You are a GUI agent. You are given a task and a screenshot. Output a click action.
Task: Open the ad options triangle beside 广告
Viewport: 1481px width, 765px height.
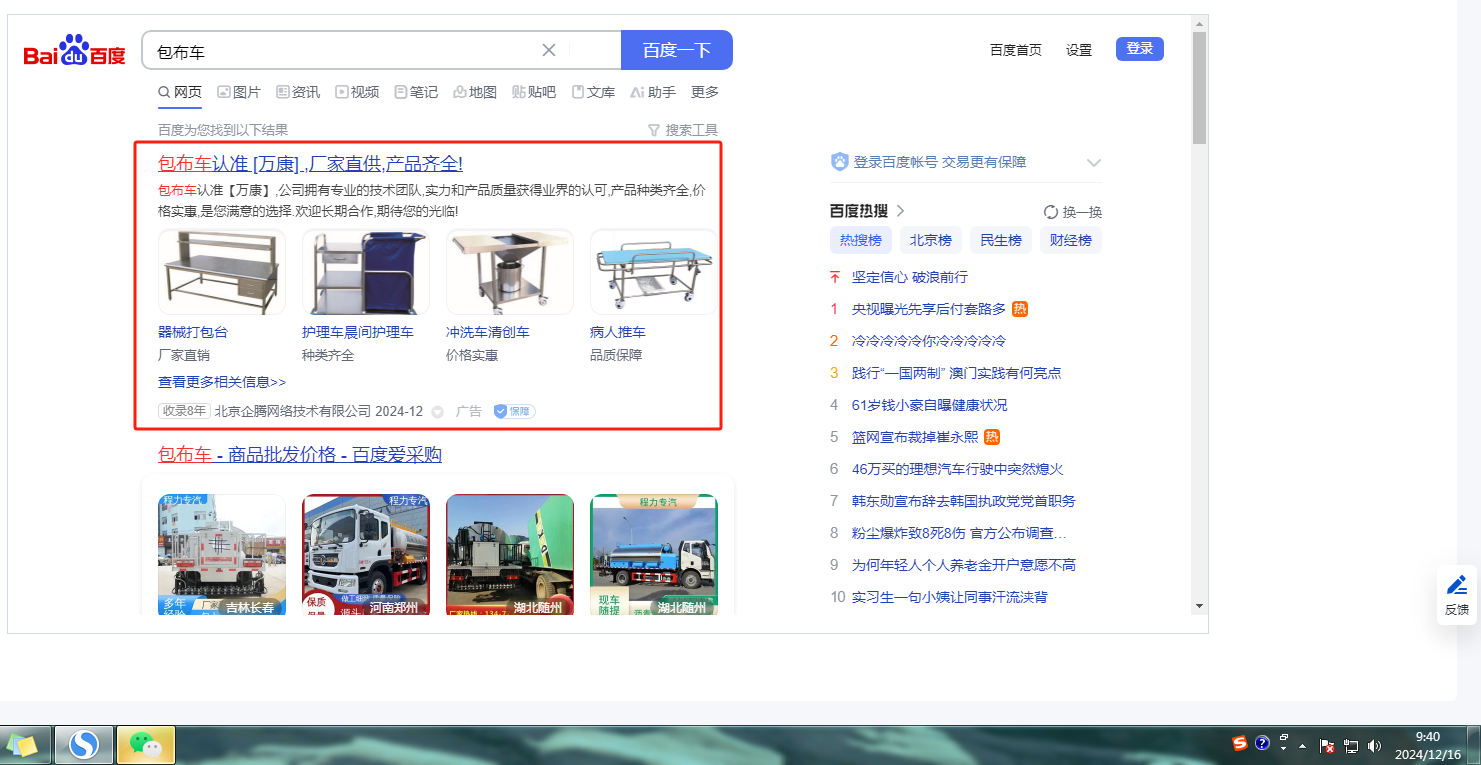[x=437, y=412]
